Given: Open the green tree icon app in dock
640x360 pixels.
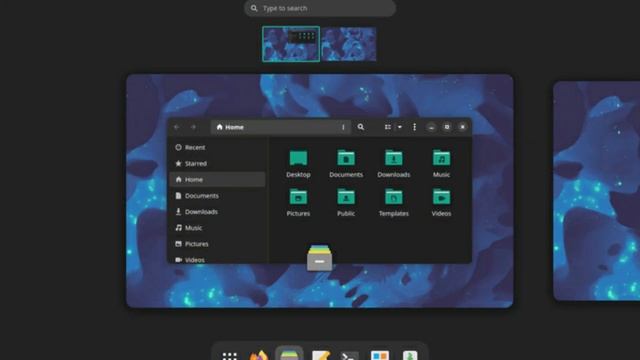Looking at the screenshot, I should point(410,355).
